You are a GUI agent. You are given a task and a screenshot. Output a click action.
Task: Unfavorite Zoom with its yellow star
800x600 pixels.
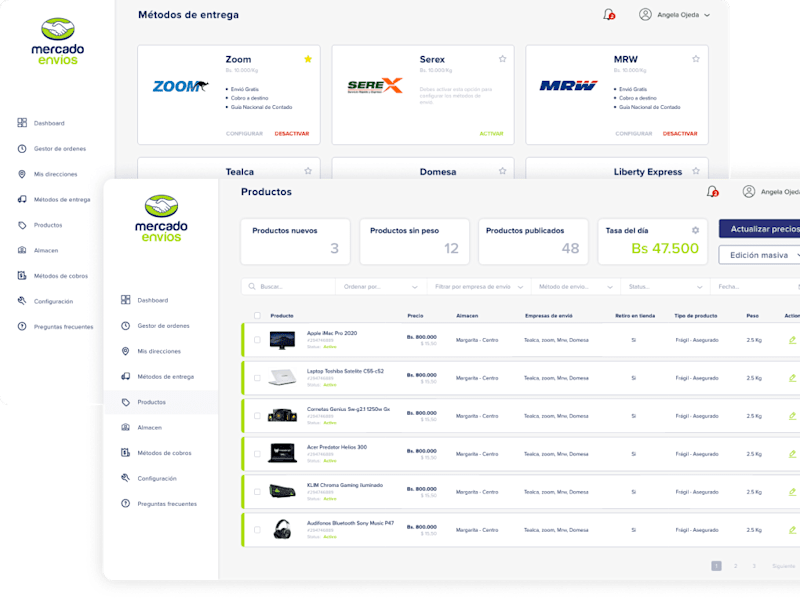tap(308, 59)
